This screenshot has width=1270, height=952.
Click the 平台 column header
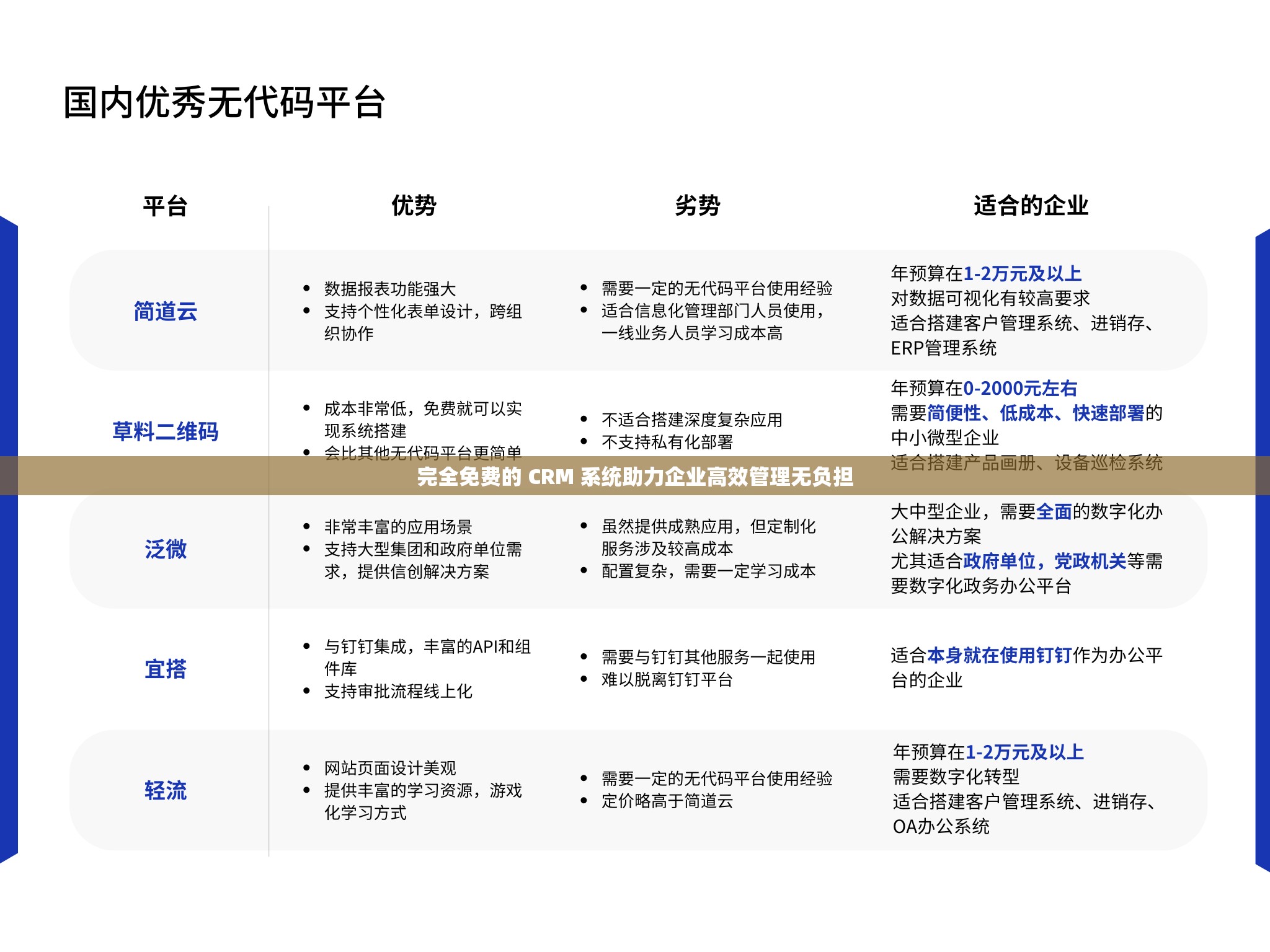(165, 207)
